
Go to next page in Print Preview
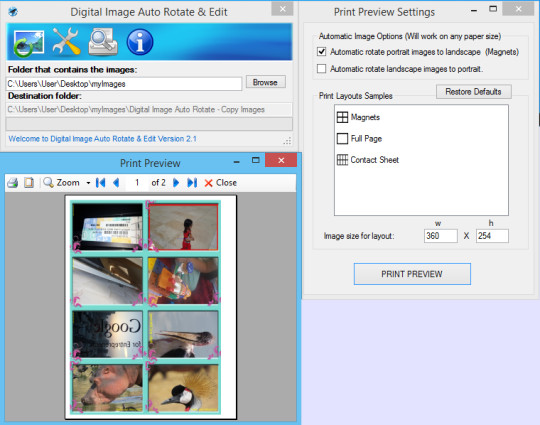pos(176,183)
